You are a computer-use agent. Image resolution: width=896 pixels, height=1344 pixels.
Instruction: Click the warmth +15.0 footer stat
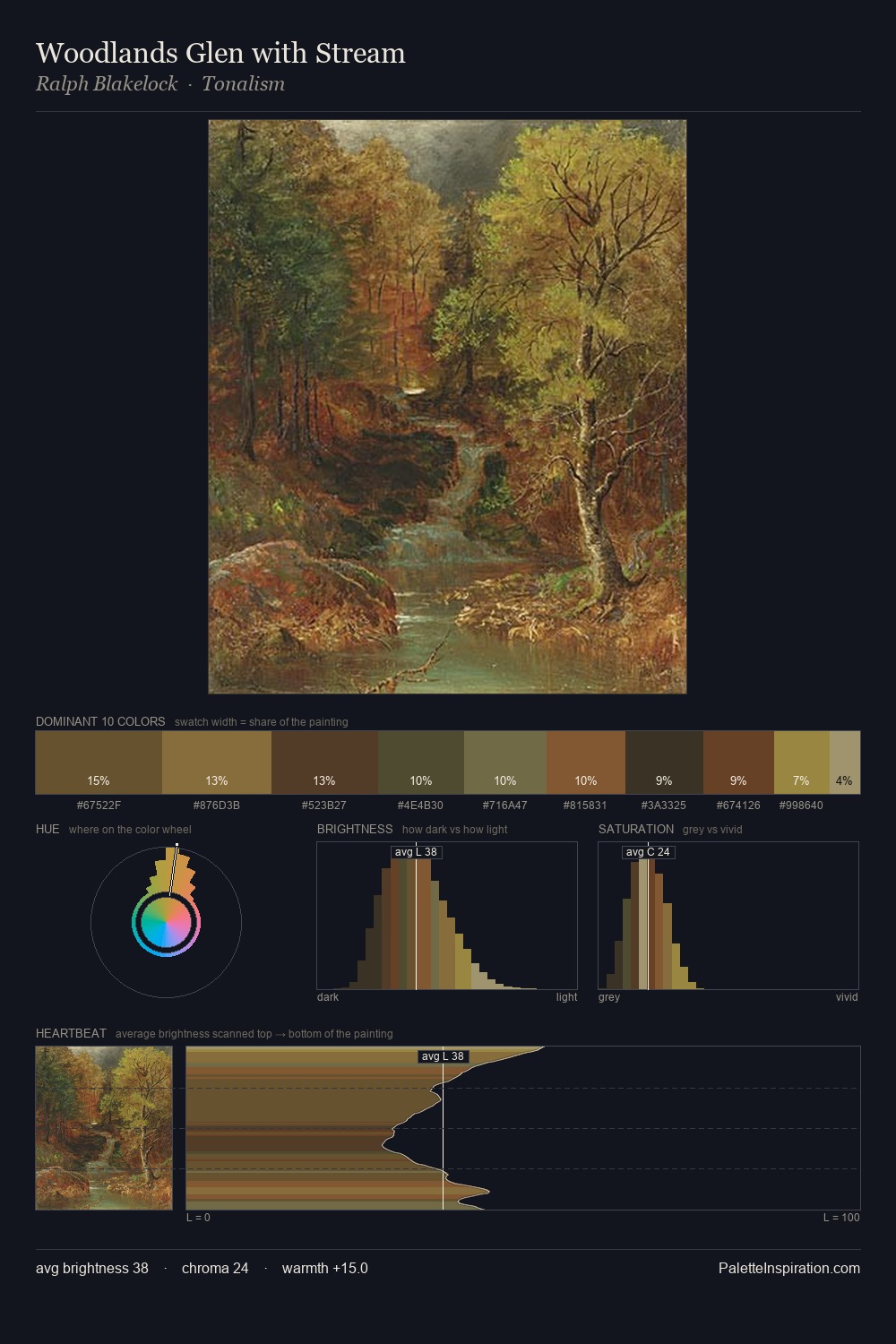pyautogui.click(x=325, y=1268)
